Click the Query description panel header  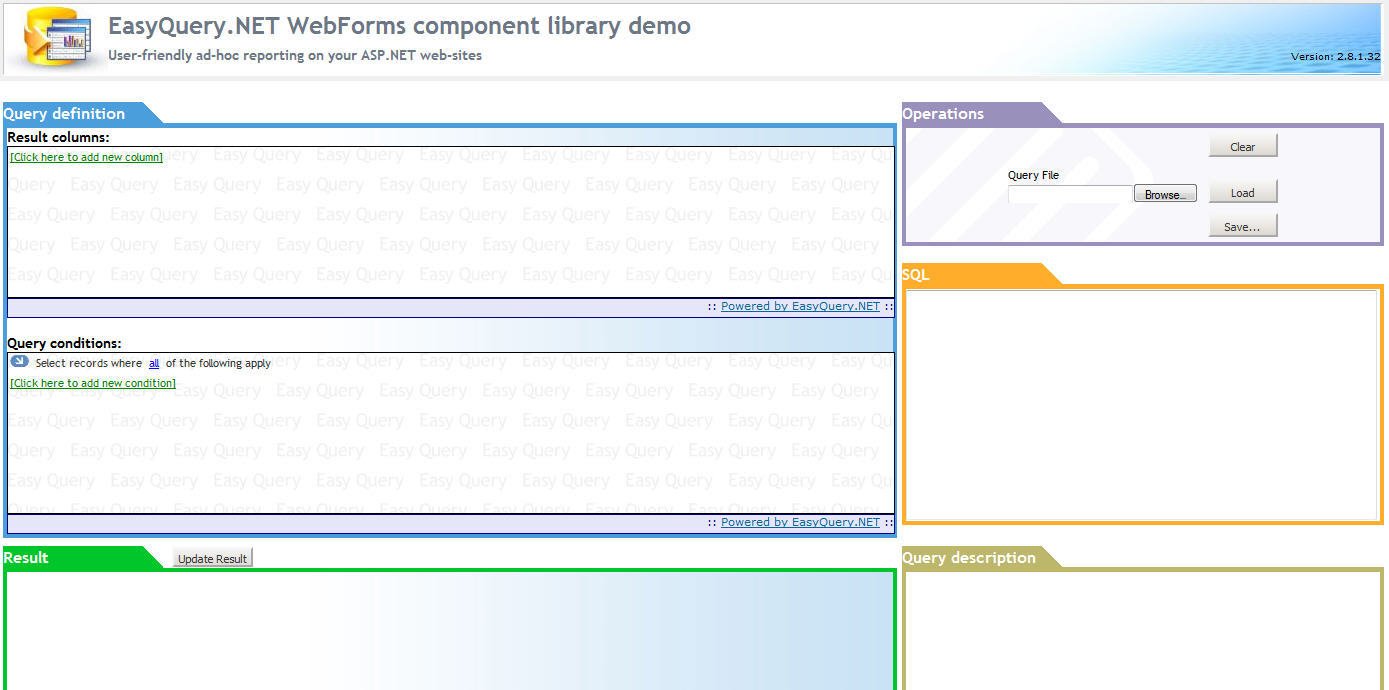tap(968, 558)
